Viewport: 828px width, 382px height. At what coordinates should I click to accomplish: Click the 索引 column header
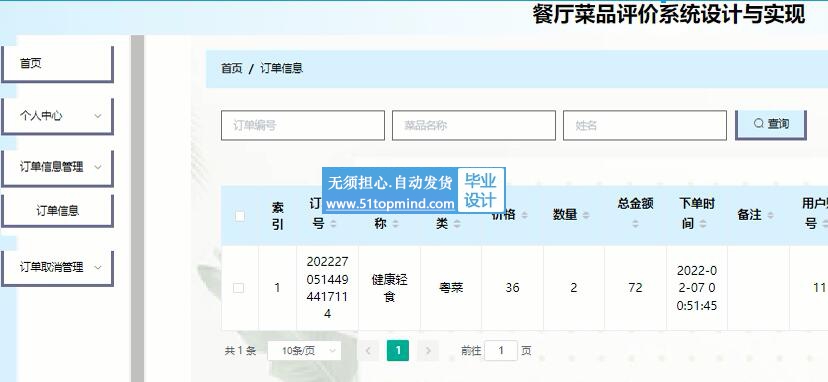coord(278,215)
